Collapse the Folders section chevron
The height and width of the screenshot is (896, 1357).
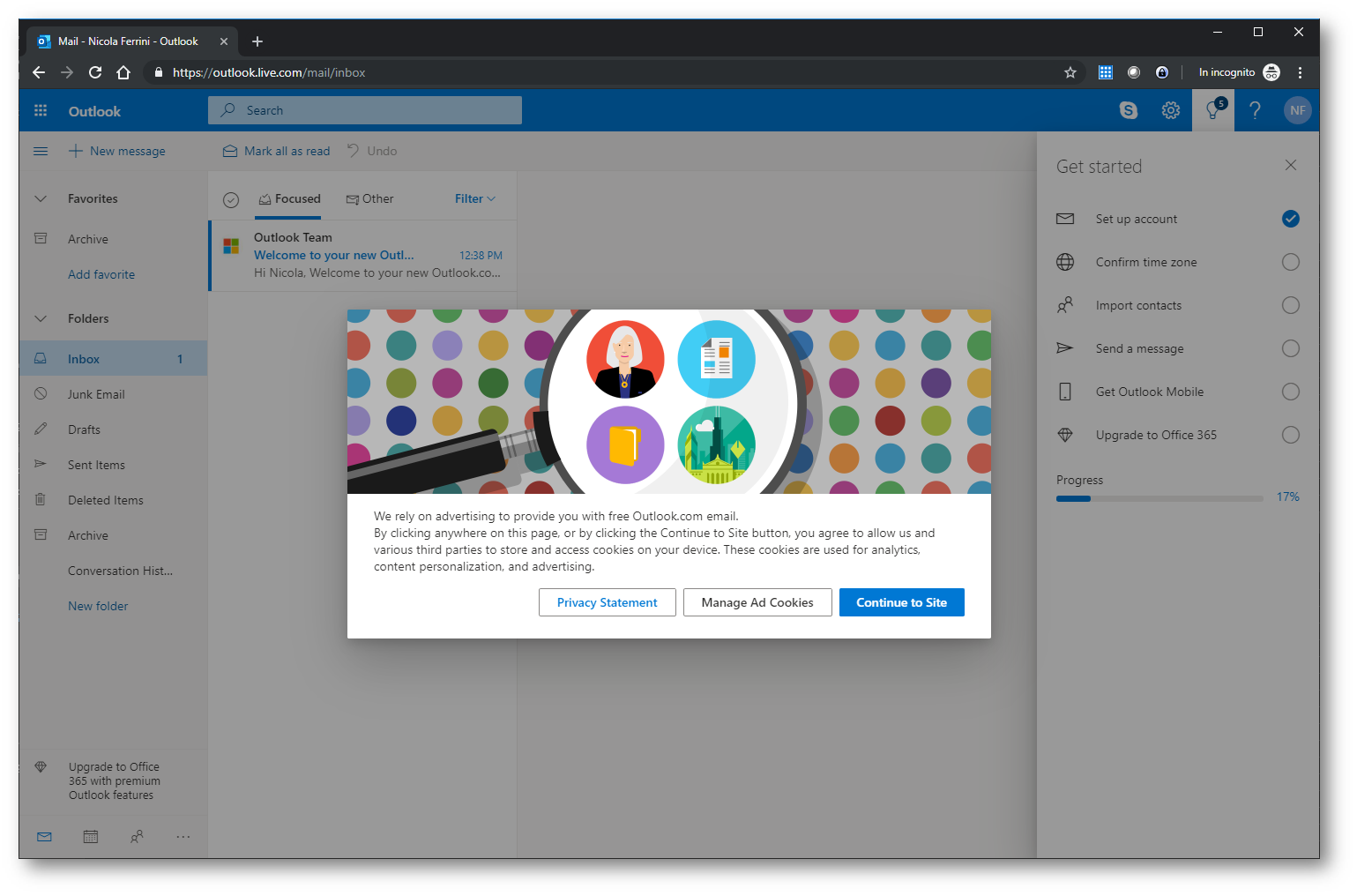pyautogui.click(x=41, y=318)
